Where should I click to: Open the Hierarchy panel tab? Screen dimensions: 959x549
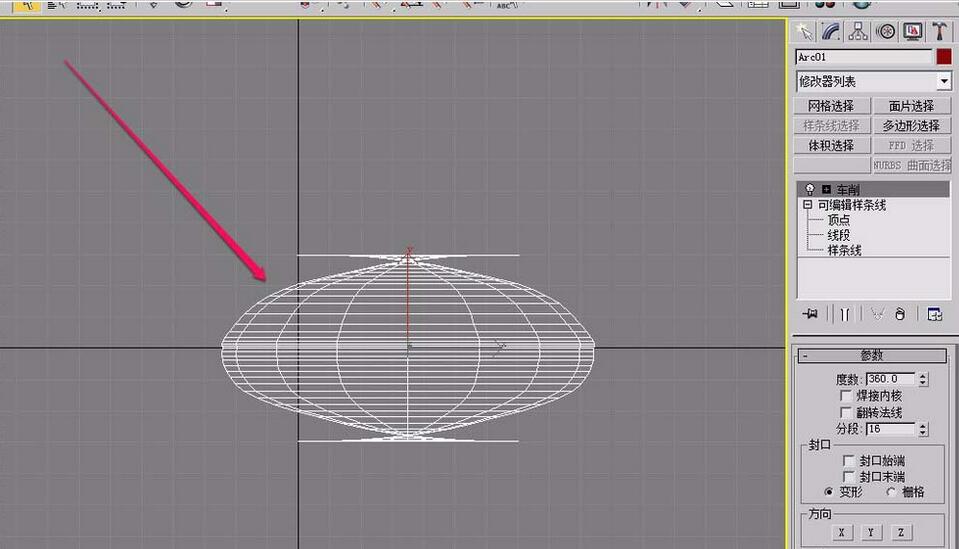pos(858,31)
